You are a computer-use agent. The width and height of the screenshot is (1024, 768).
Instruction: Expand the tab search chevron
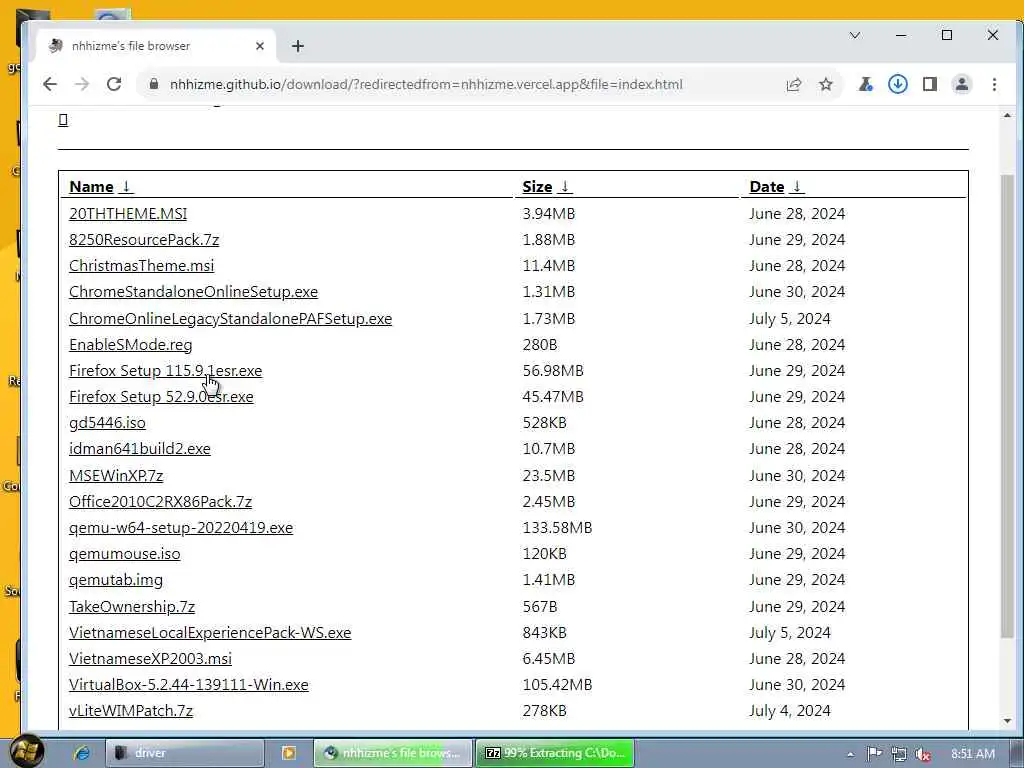(x=855, y=35)
